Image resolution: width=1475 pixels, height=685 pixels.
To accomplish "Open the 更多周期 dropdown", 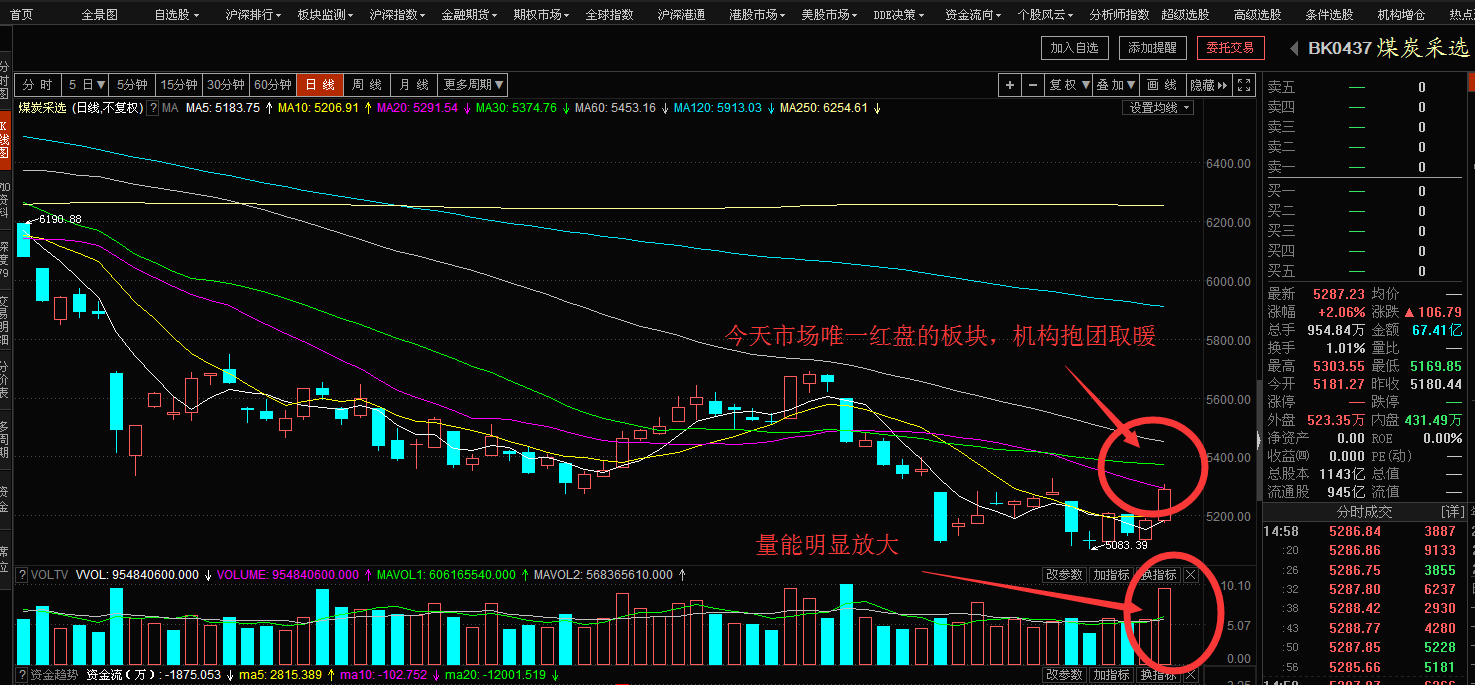I will click(474, 85).
